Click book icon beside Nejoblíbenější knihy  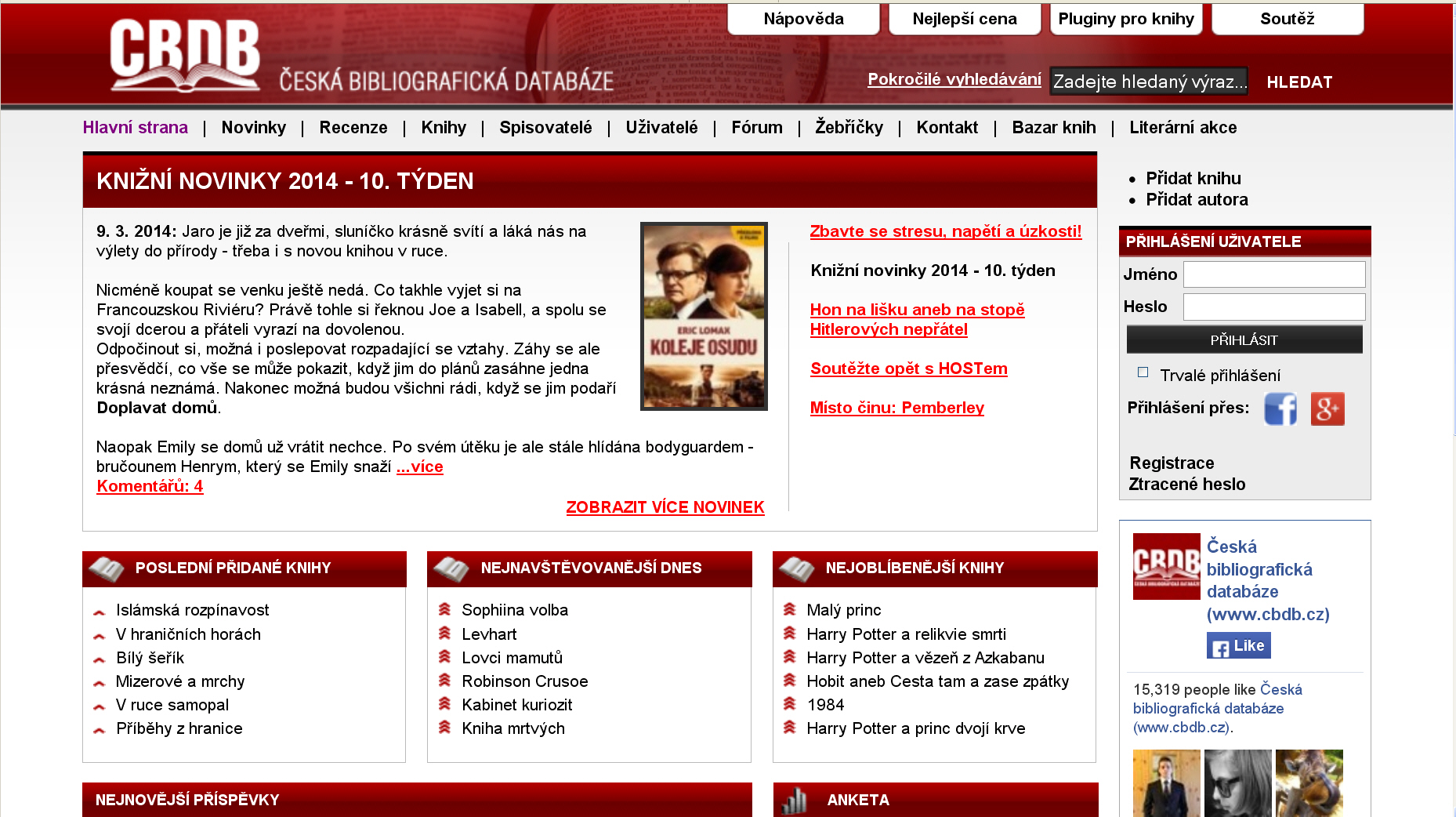pos(797,568)
